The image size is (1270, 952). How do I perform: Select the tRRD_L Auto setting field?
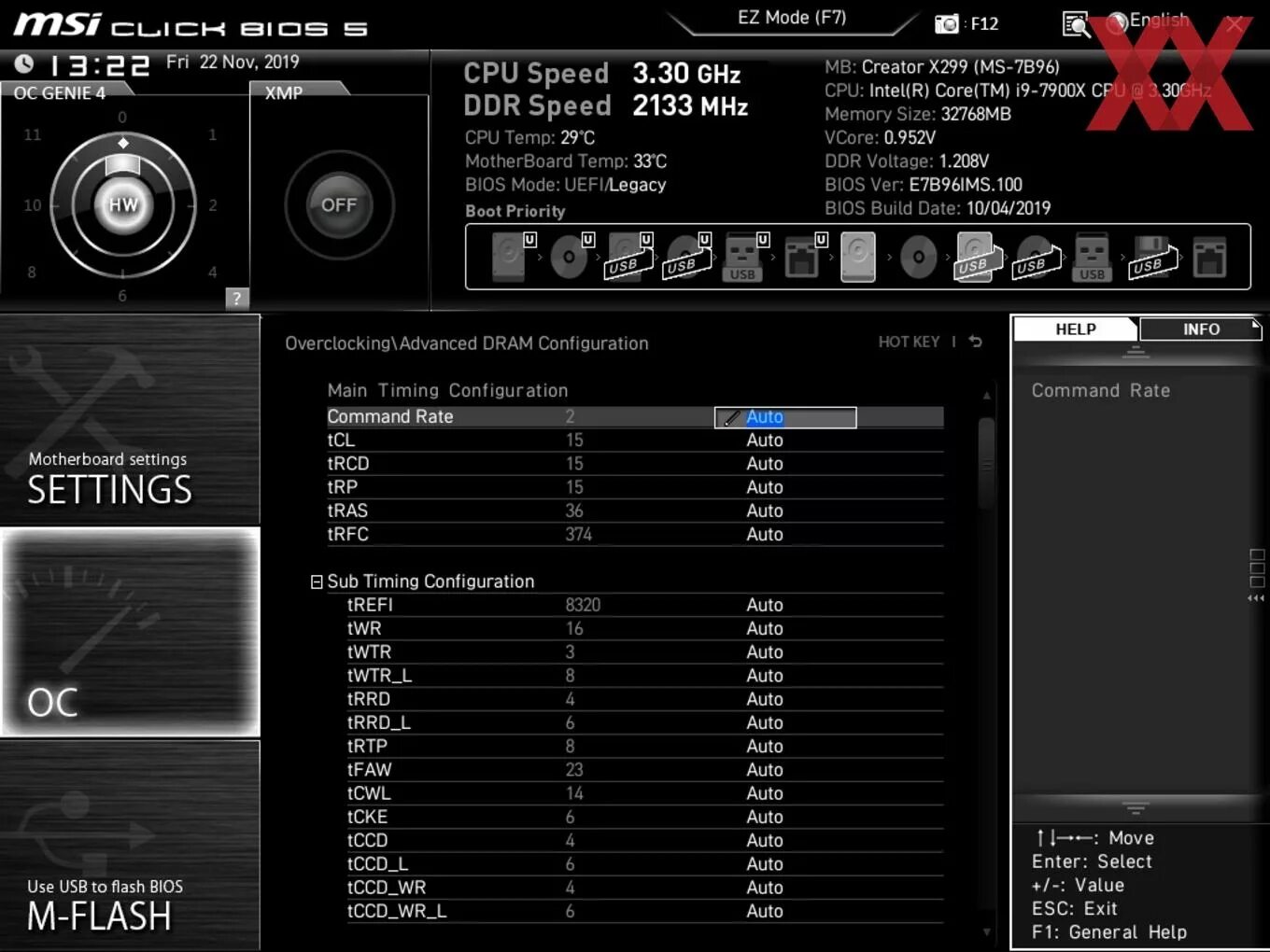tap(765, 723)
